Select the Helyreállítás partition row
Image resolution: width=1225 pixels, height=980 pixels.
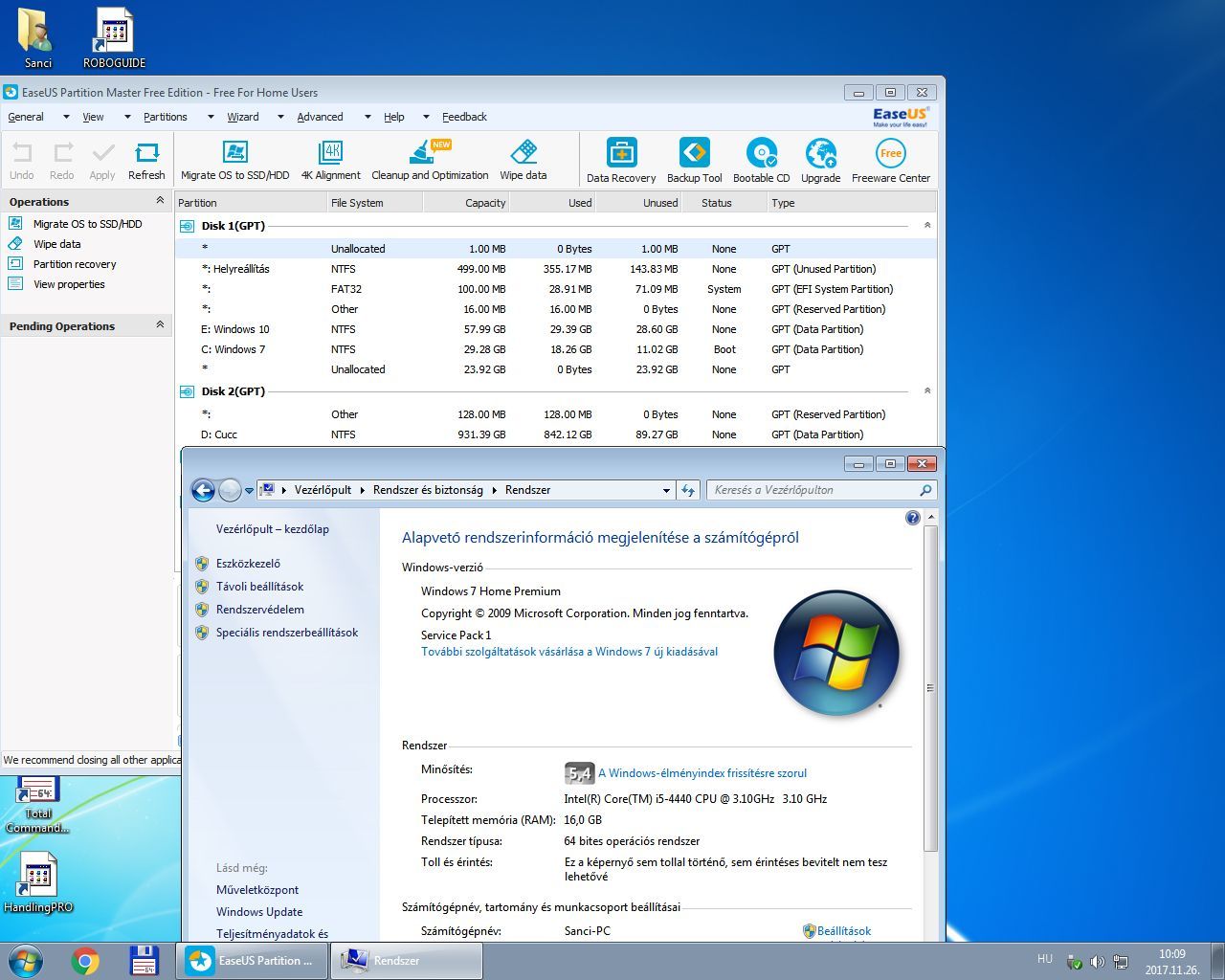coord(556,269)
